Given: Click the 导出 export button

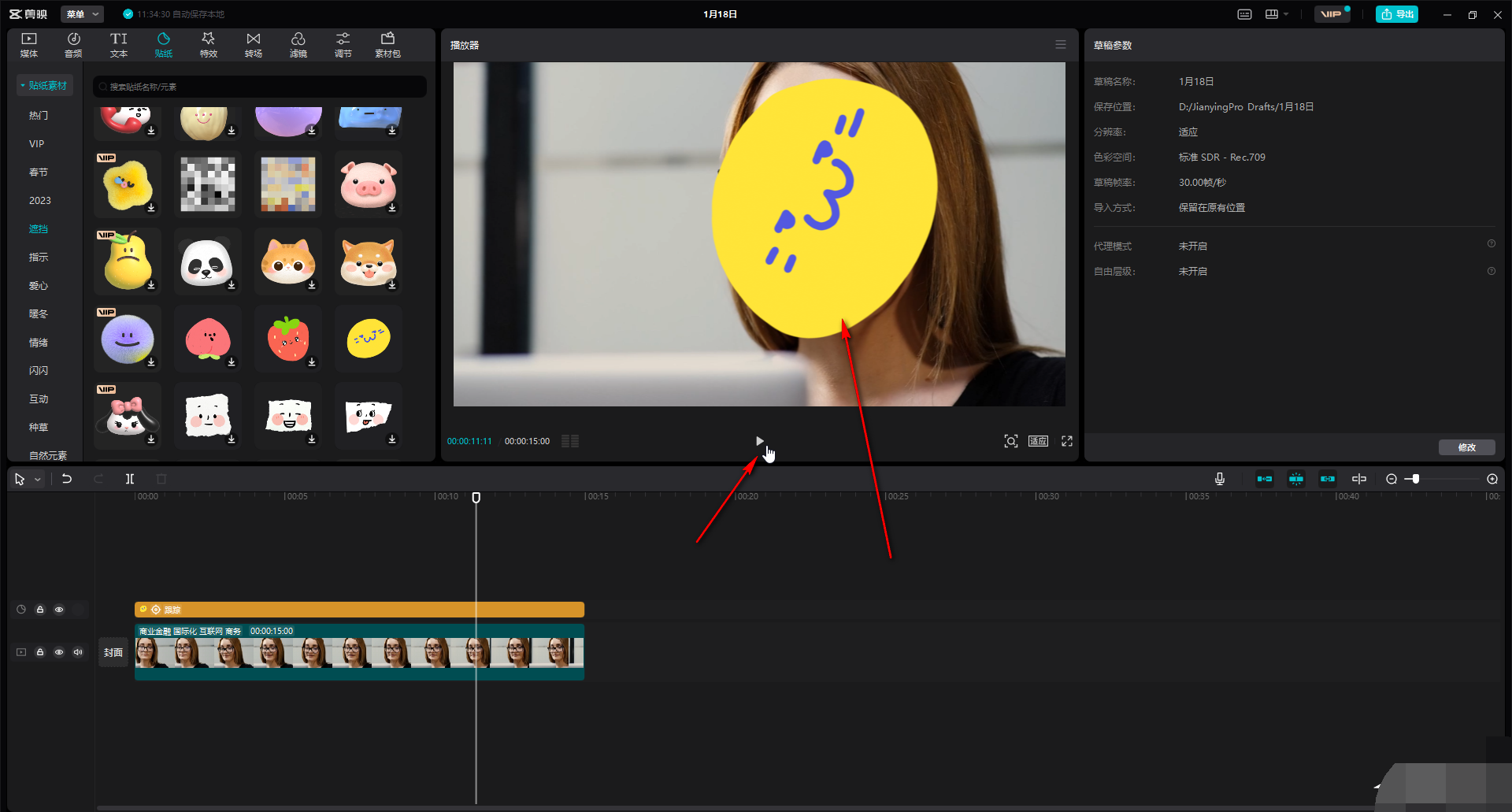Looking at the screenshot, I should pos(1396,14).
